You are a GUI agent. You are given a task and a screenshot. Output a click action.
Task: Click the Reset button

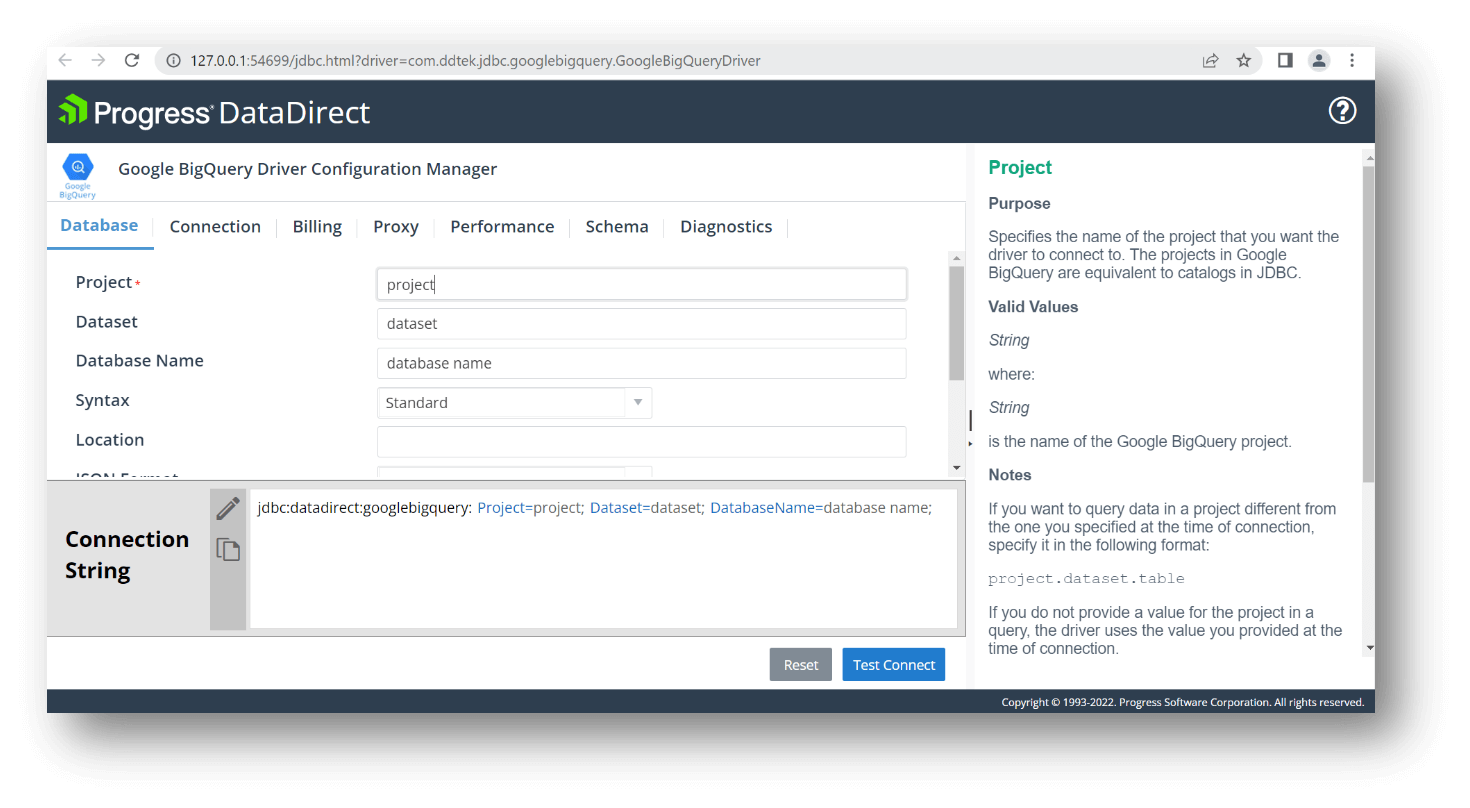800,665
